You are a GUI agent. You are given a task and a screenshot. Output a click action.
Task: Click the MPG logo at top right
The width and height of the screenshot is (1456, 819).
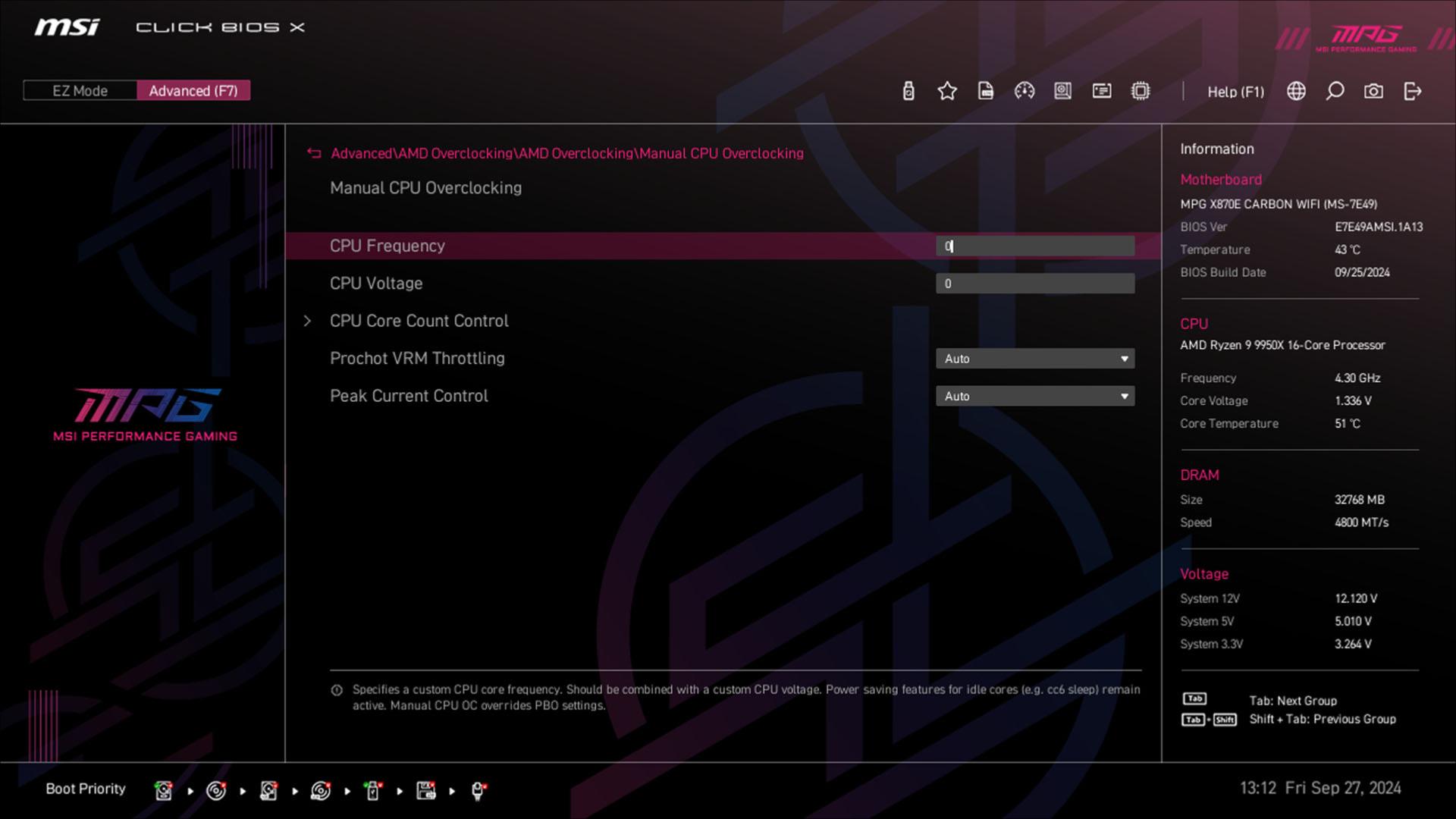(x=1367, y=37)
